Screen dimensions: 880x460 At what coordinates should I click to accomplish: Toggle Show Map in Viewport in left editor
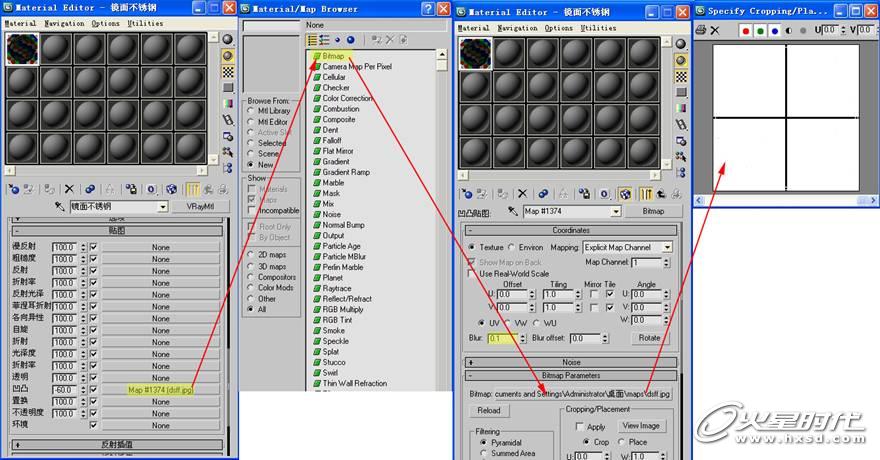[x=171, y=190]
